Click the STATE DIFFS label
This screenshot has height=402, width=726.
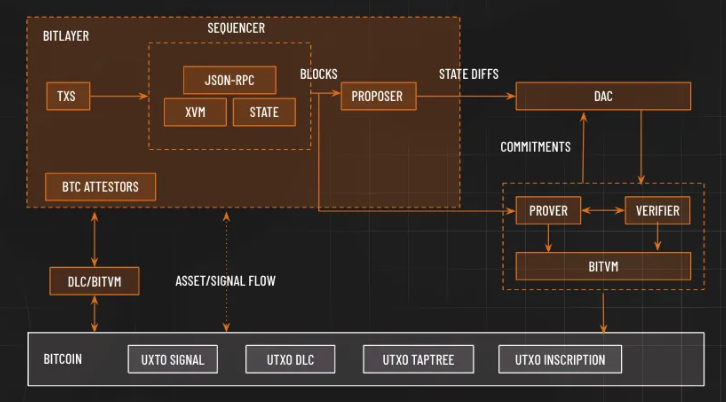[468, 74]
